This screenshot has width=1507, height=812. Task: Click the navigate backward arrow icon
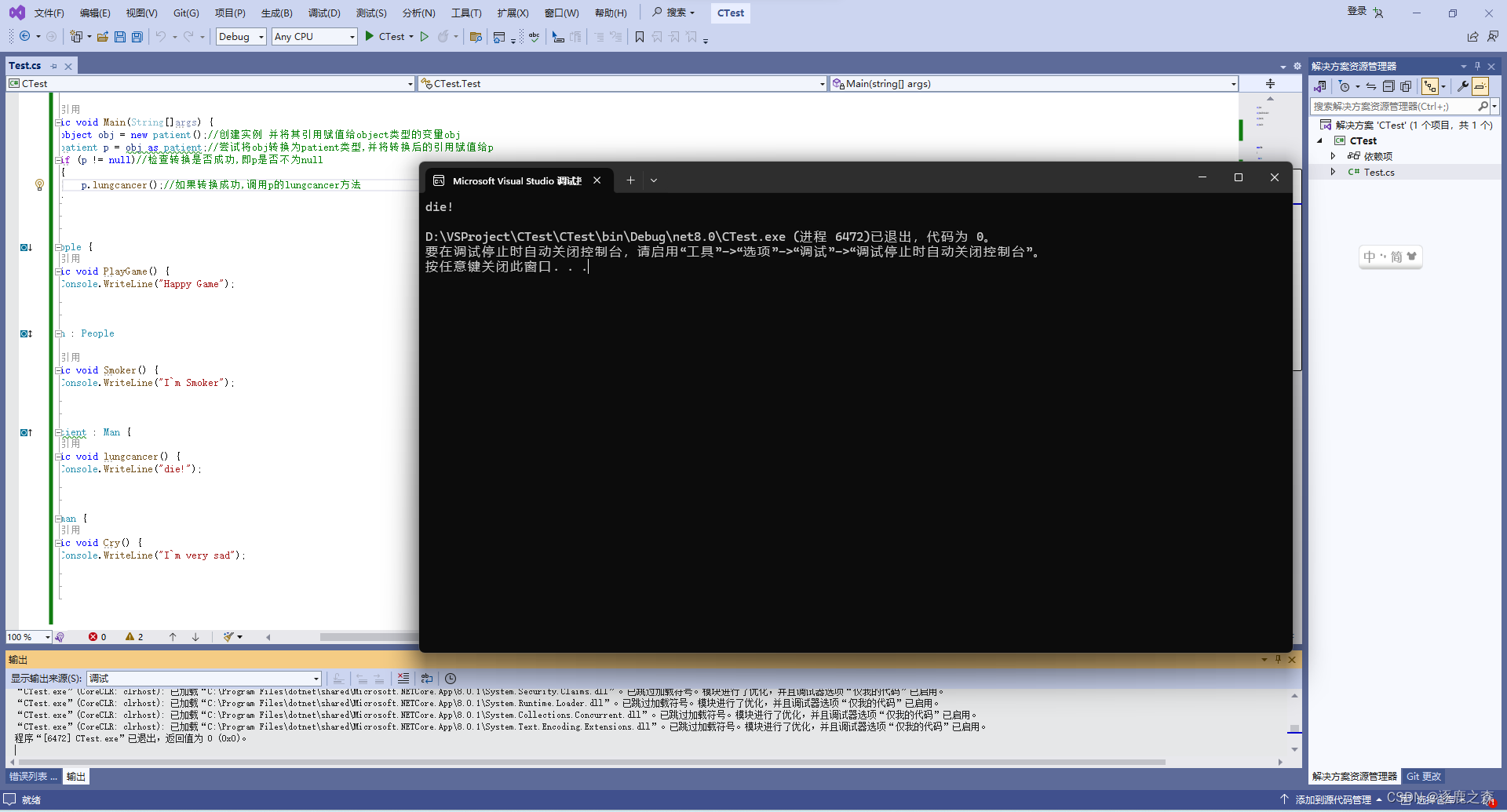[25, 36]
